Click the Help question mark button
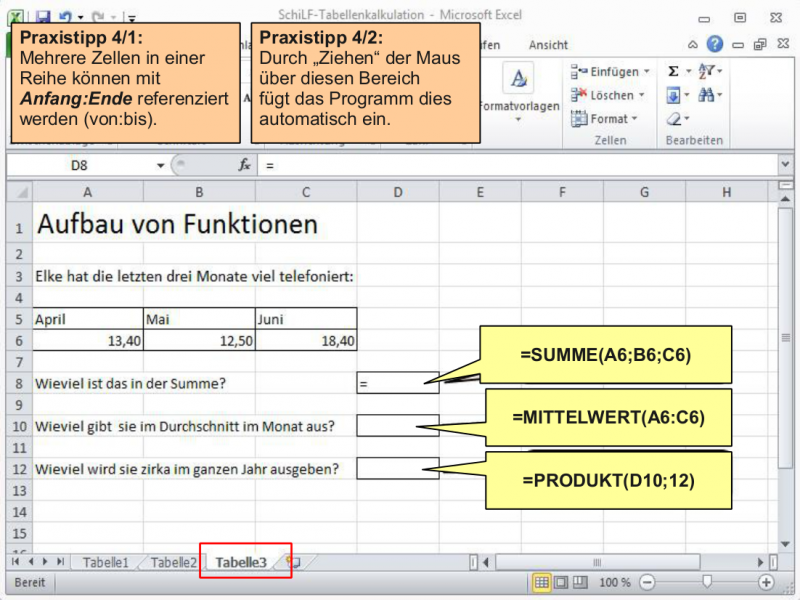 (x=717, y=44)
